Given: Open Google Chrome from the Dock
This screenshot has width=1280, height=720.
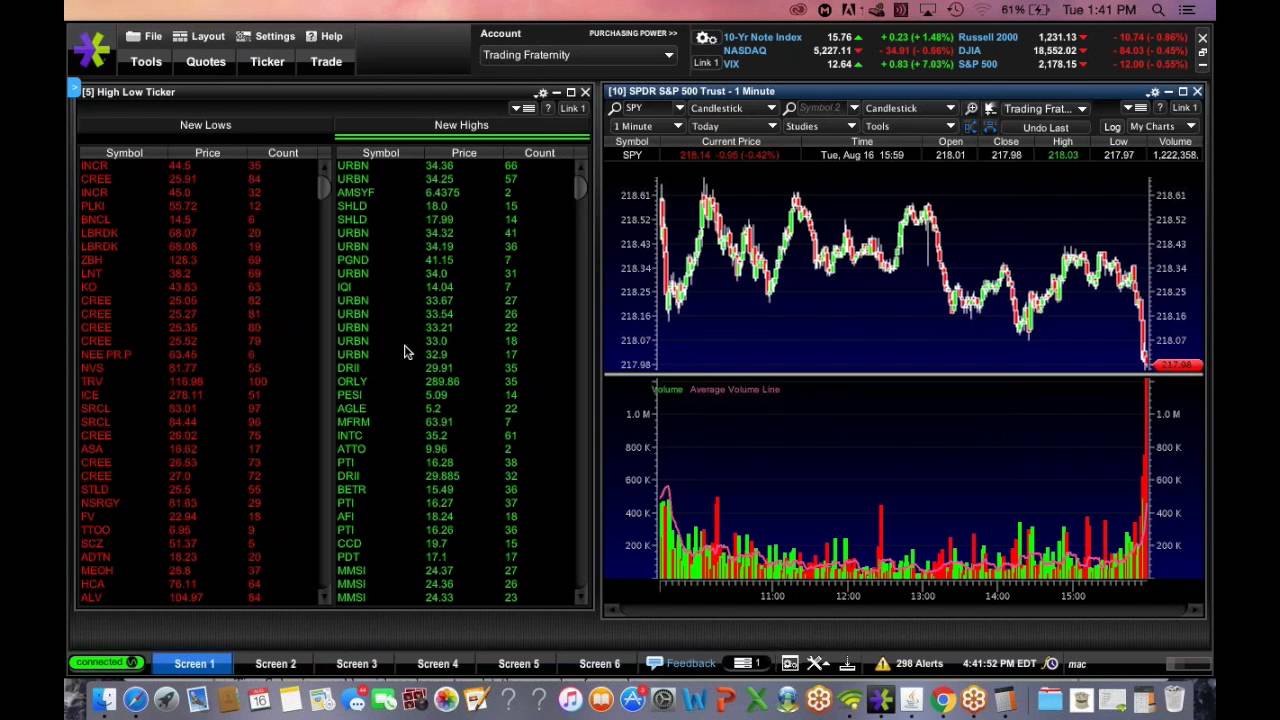Looking at the screenshot, I should [942, 700].
